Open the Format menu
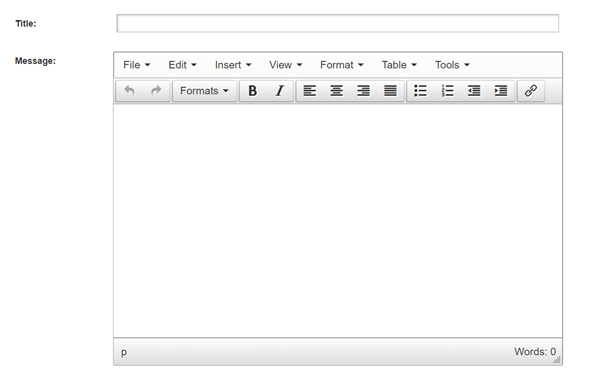Screen dimensions: 599x379 click(x=342, y=65)
